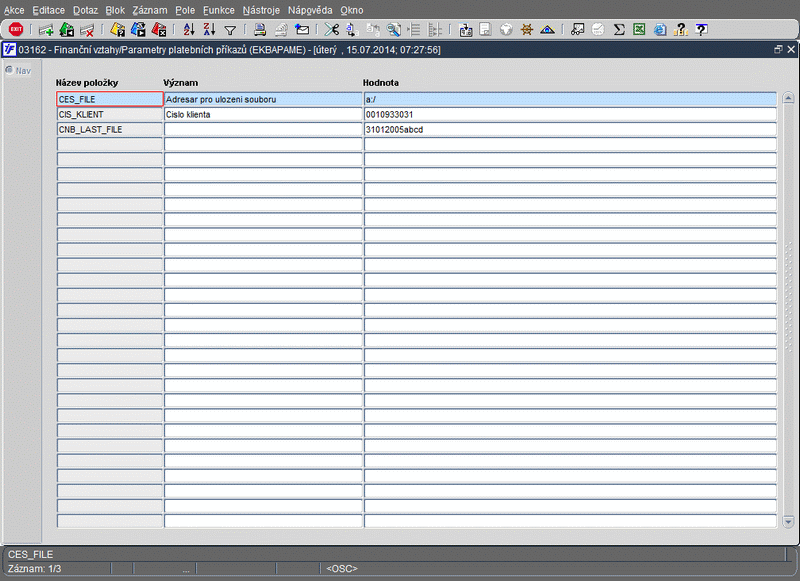Execute query with blue play icon
The height and width of the screenshot is (581, 800).
point(138,30)
